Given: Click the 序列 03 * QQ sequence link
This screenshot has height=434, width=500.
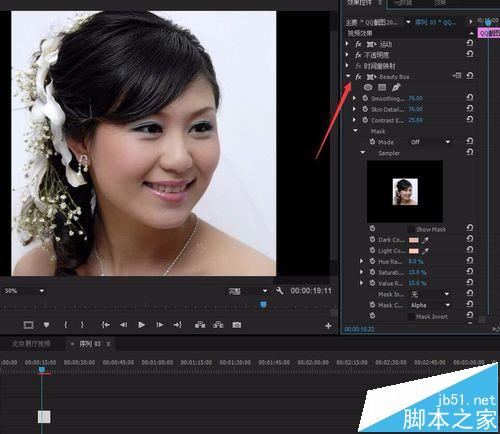Looking at the screenshot, I should click(435, 22).
